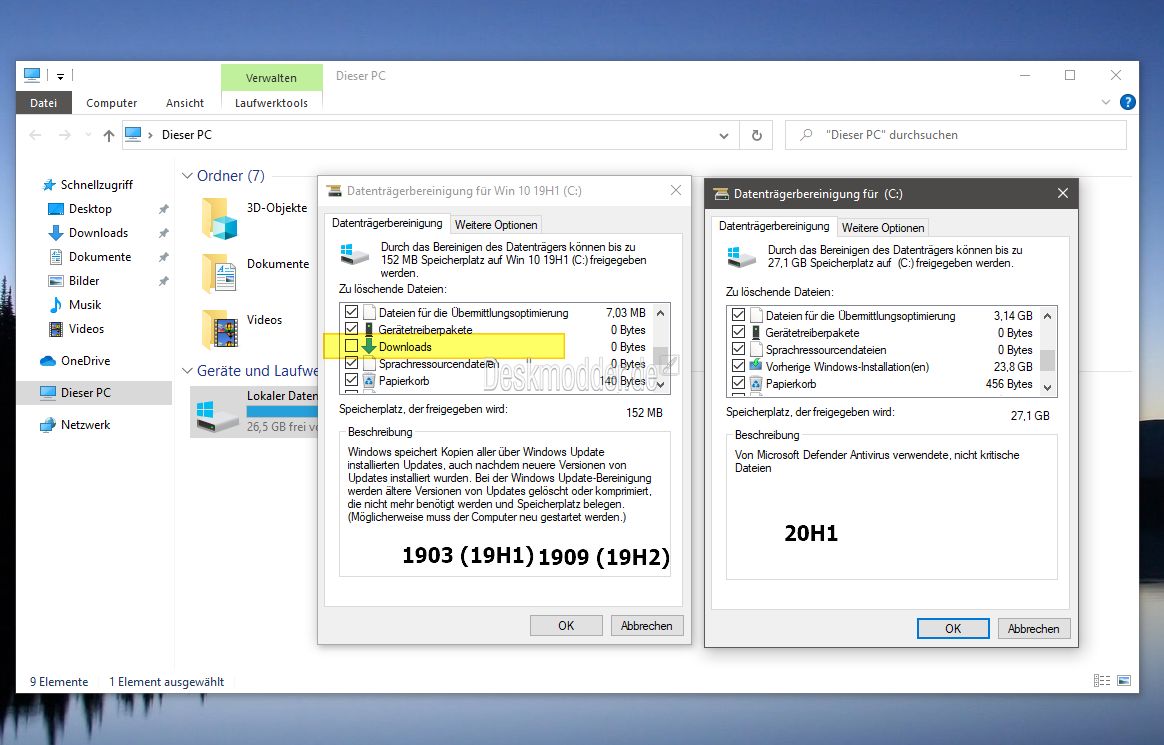Click the "Dieser PC" durchsuchen search field
The image size is (1164, 745).
955,135
